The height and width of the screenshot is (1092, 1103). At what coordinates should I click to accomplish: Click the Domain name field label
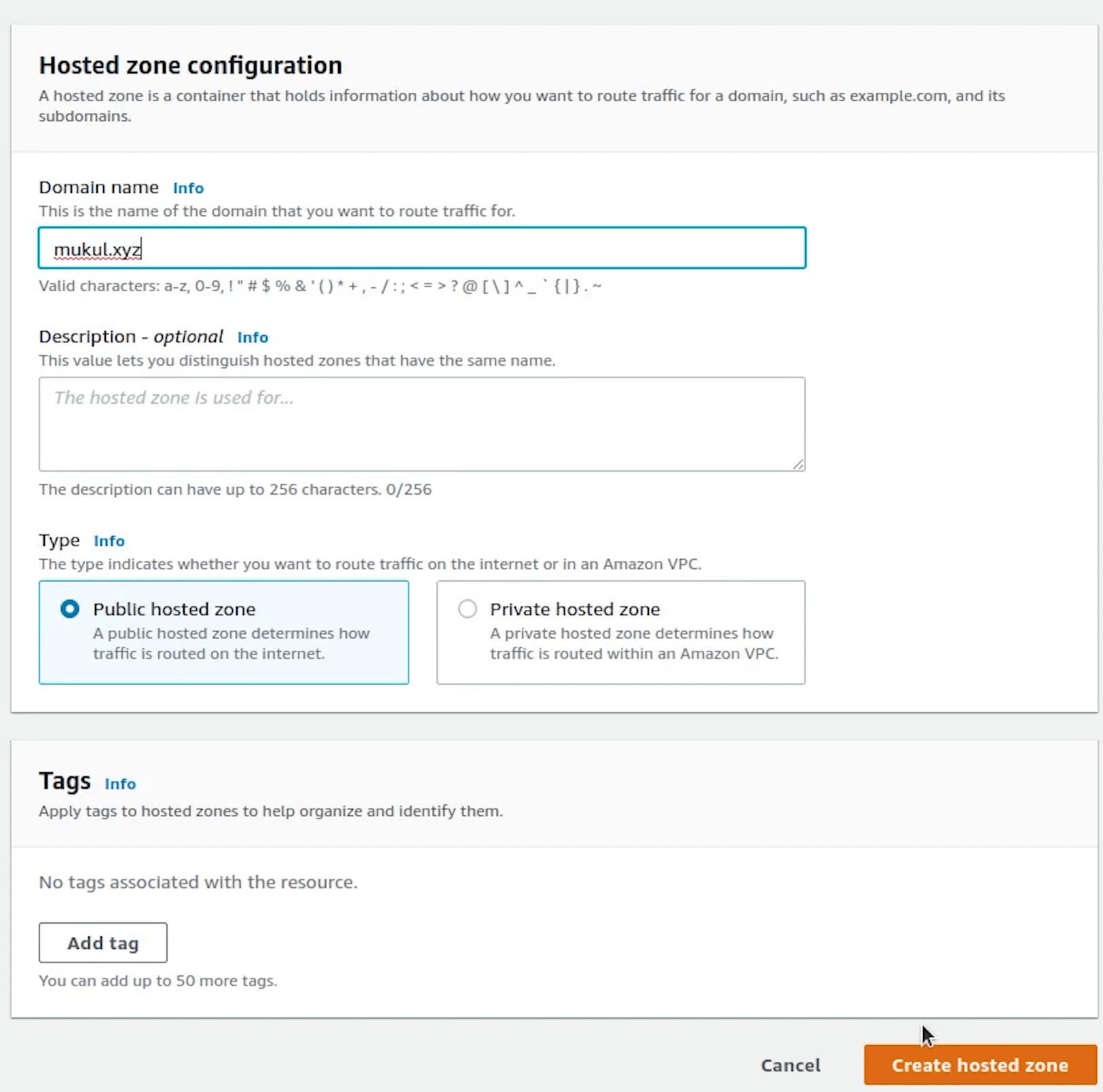click(98, 187)
